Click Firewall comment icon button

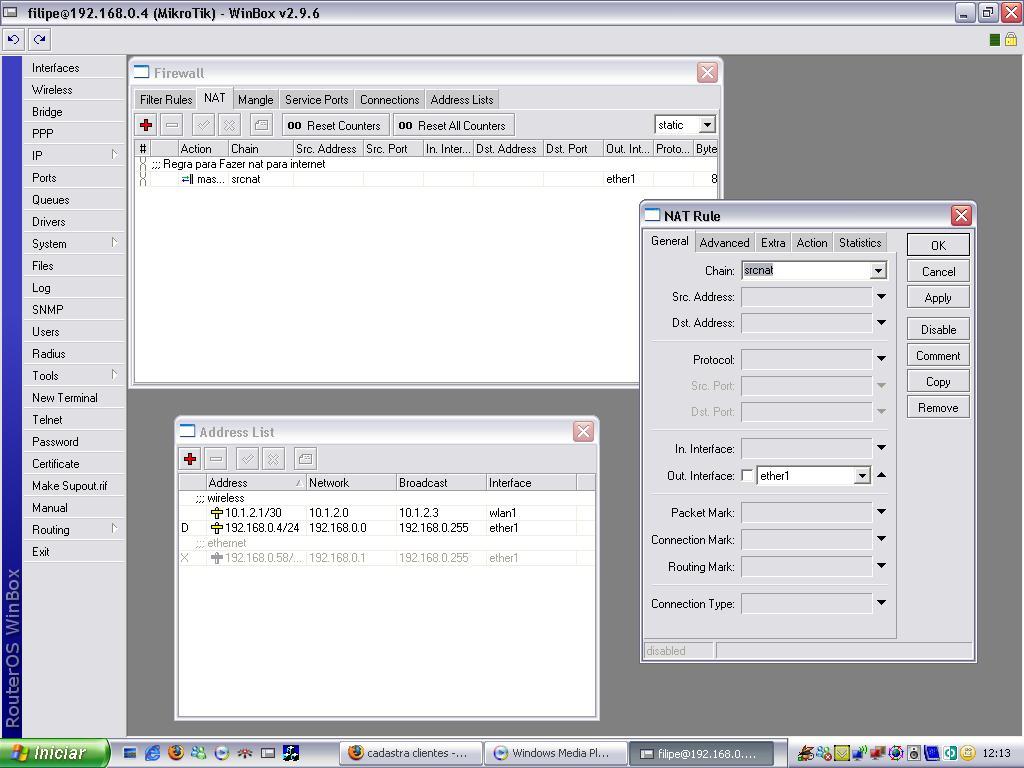(x=261, y=125)
